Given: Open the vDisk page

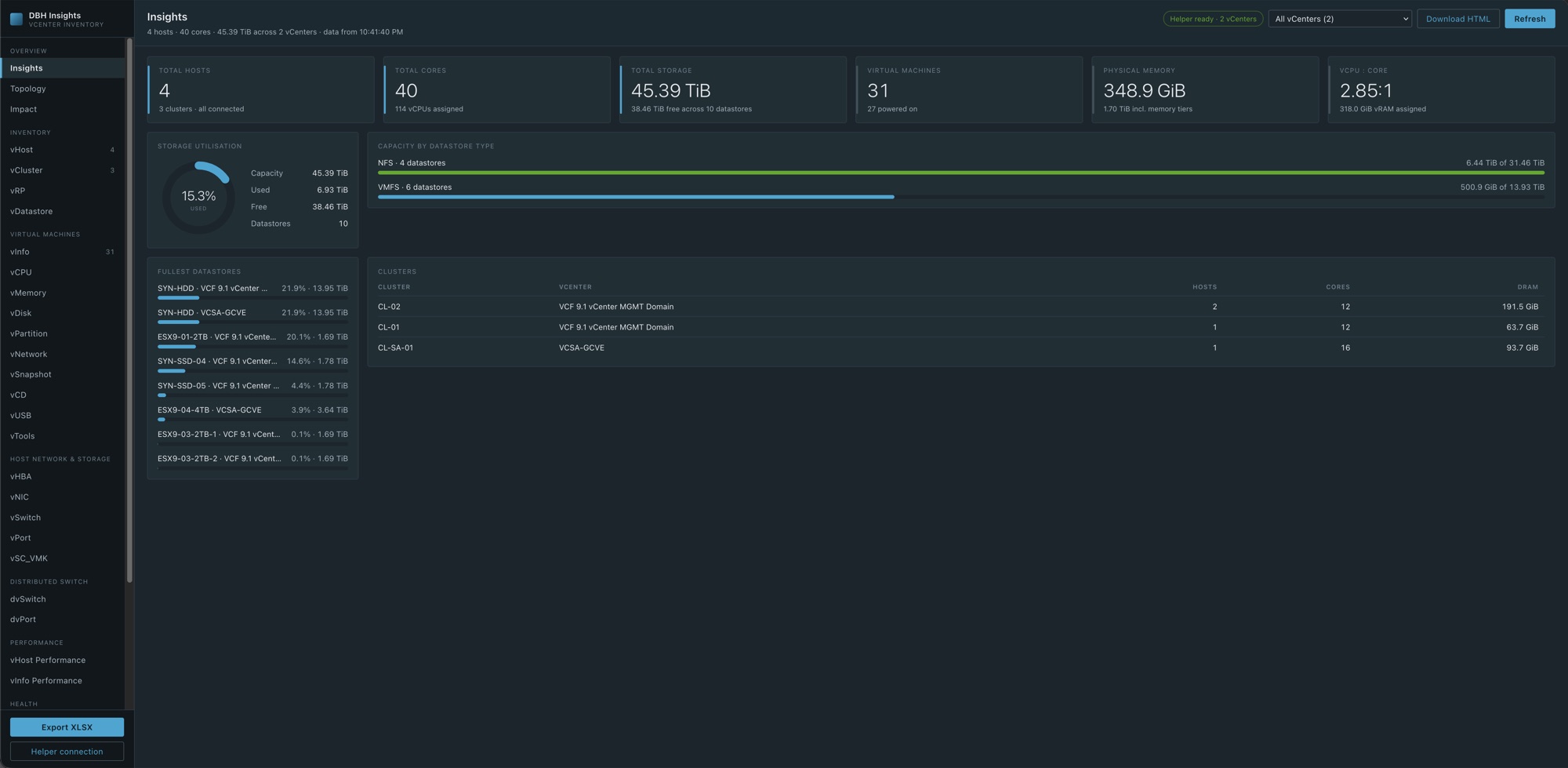Looking at the screenshot, I should pos(63,313).
